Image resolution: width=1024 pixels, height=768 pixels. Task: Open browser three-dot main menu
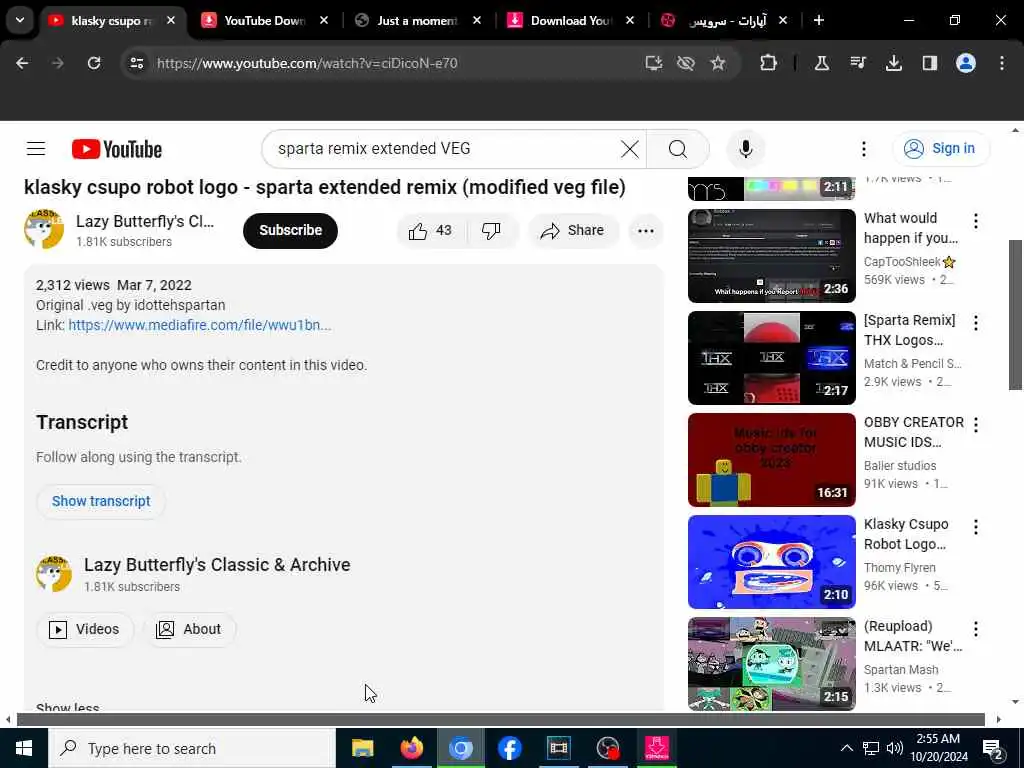[x=1002, y=63]
